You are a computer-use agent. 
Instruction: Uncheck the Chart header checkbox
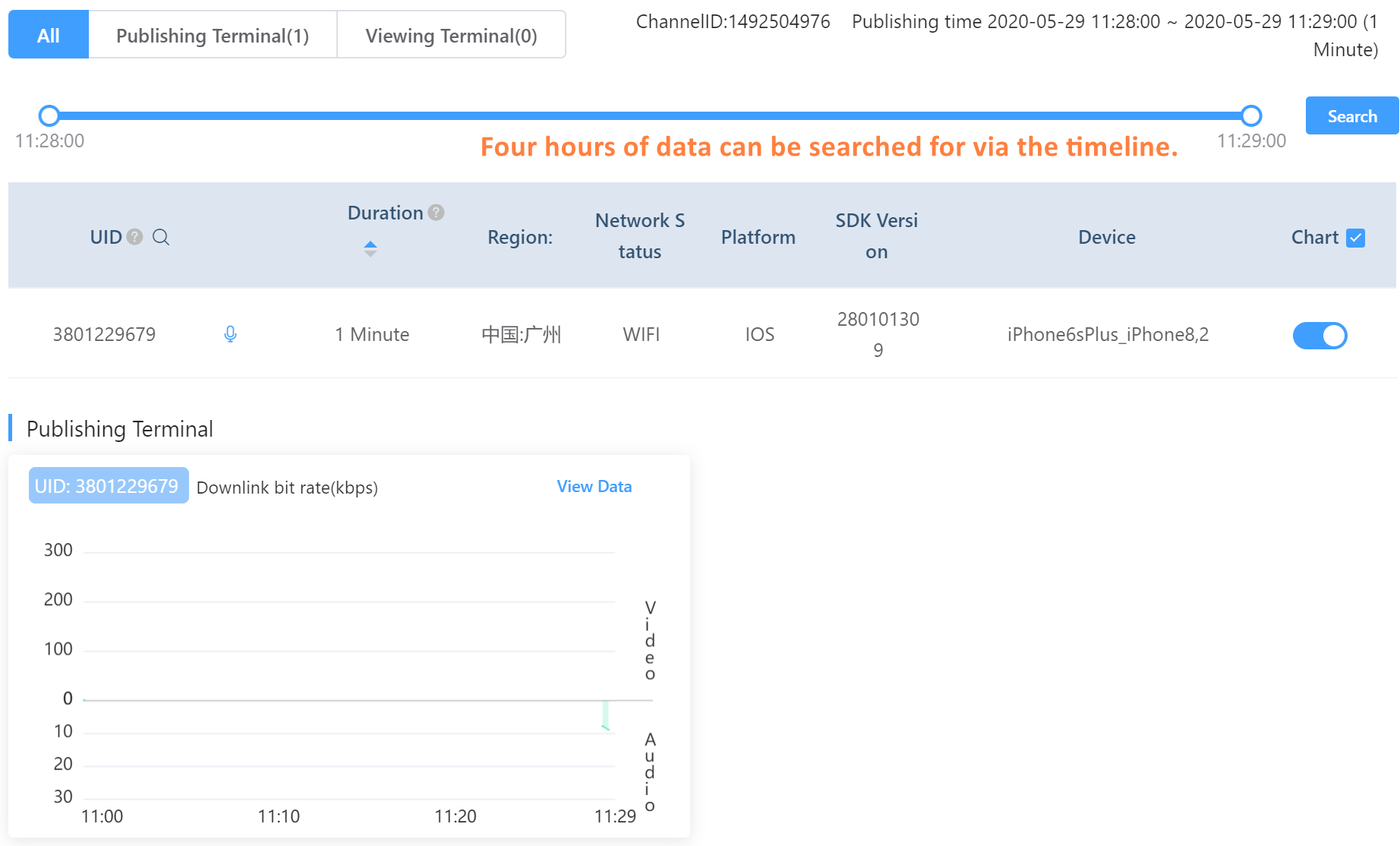(x=1355, y=238)
